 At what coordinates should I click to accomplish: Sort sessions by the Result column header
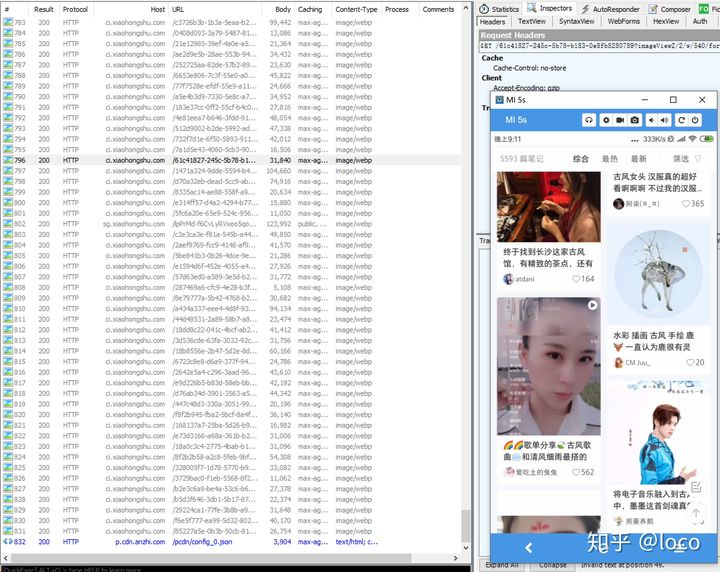pyautogui.click(x=44, y=9)
